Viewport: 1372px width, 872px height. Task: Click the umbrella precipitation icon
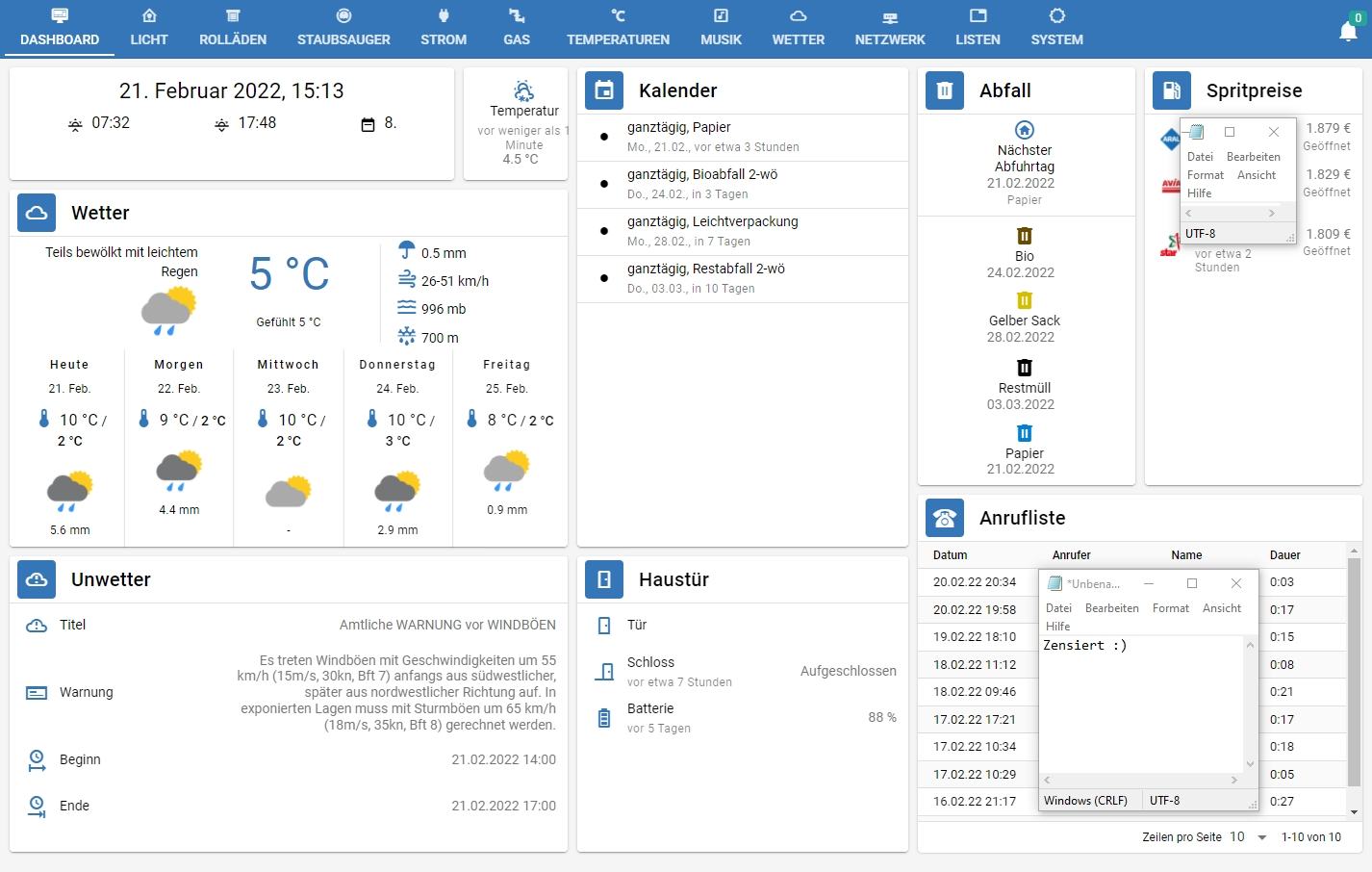coord(407,250)
